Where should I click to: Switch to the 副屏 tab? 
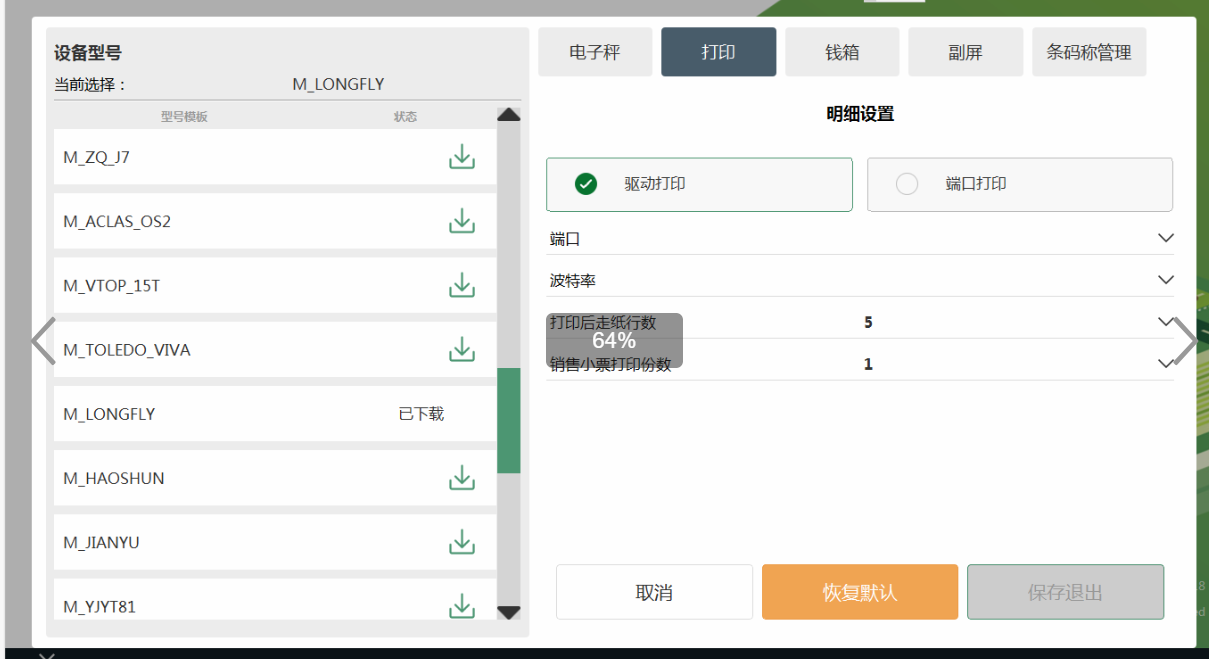pyautogui.click(x=965, y=52)
